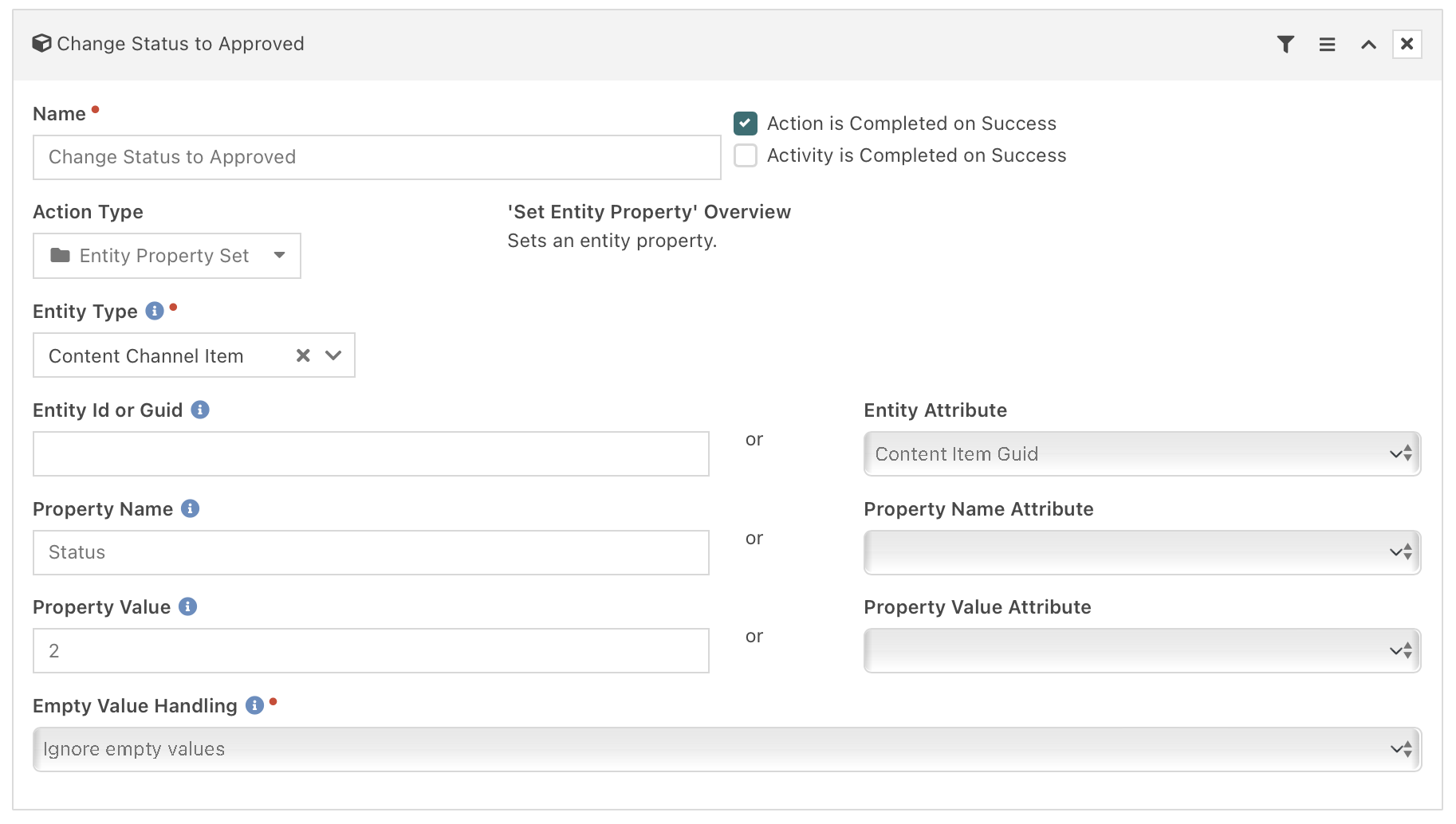Click the Property Value Attribute label
This screenshot has height=824, width=1456.
[978, 607]
